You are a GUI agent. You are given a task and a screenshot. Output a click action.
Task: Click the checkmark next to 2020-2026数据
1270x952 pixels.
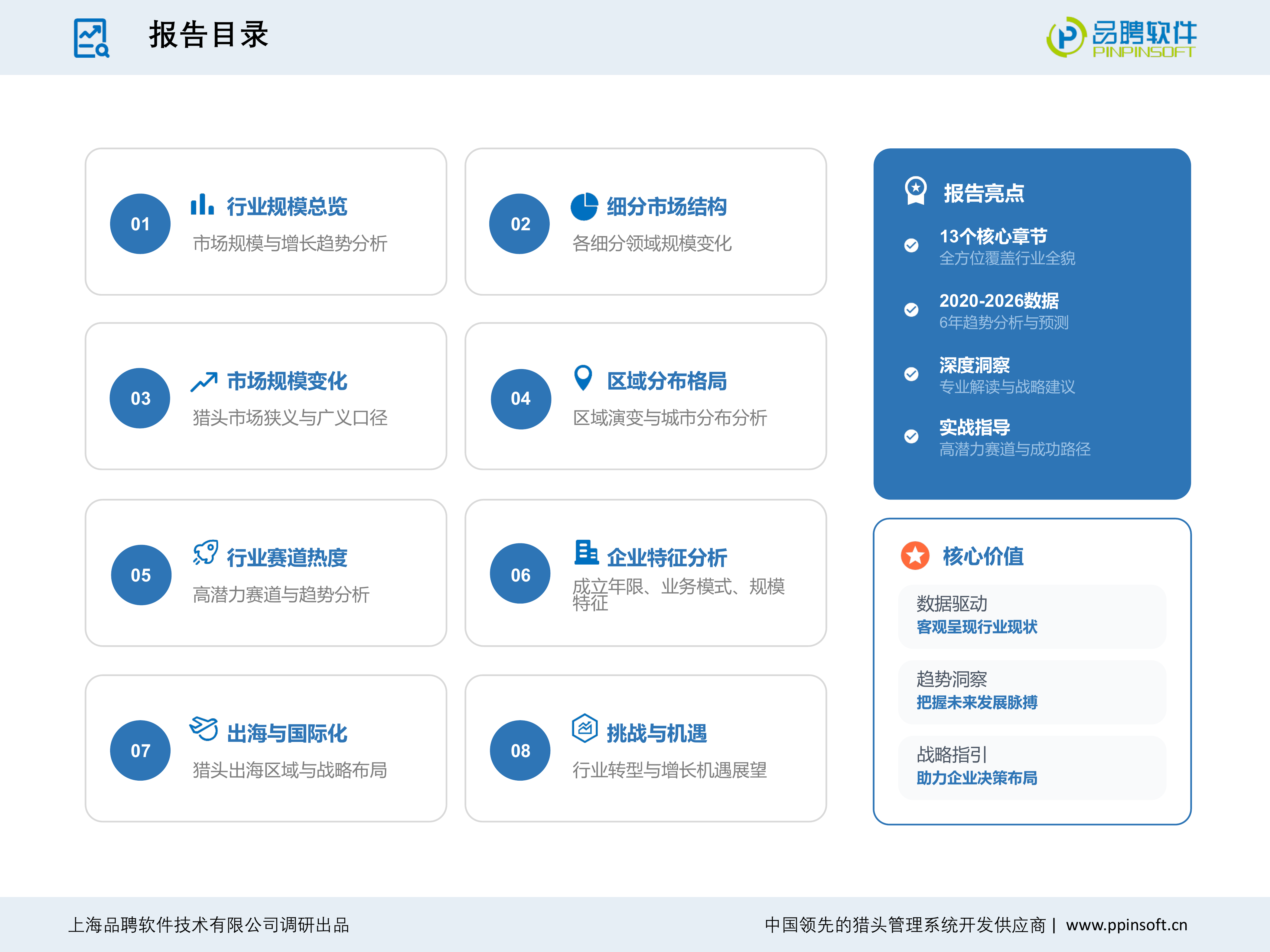click(x=911, y=310)
